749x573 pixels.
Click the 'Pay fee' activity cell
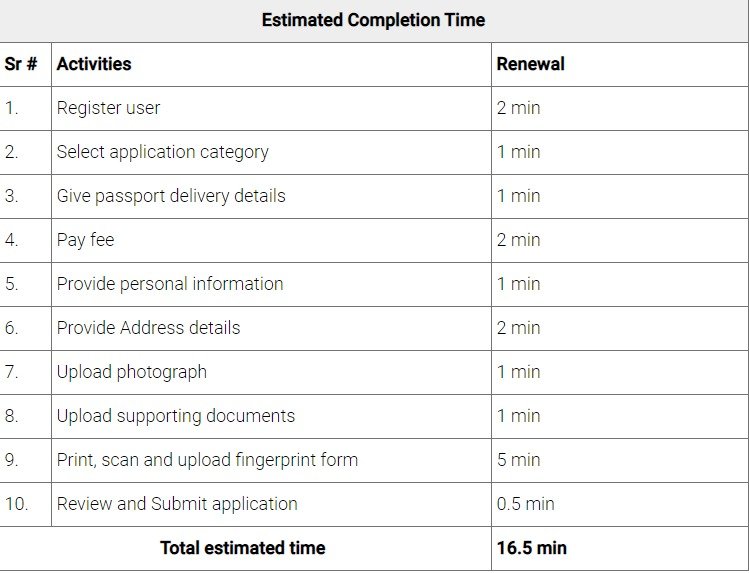tap(85, 240)
